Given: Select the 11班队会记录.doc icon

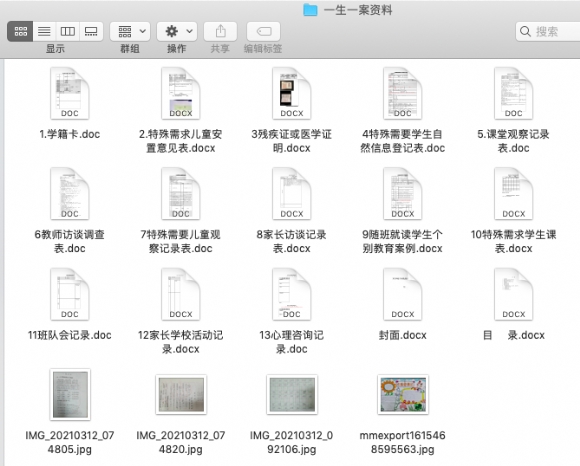Looking at the screenshot, I should (70, 294).
